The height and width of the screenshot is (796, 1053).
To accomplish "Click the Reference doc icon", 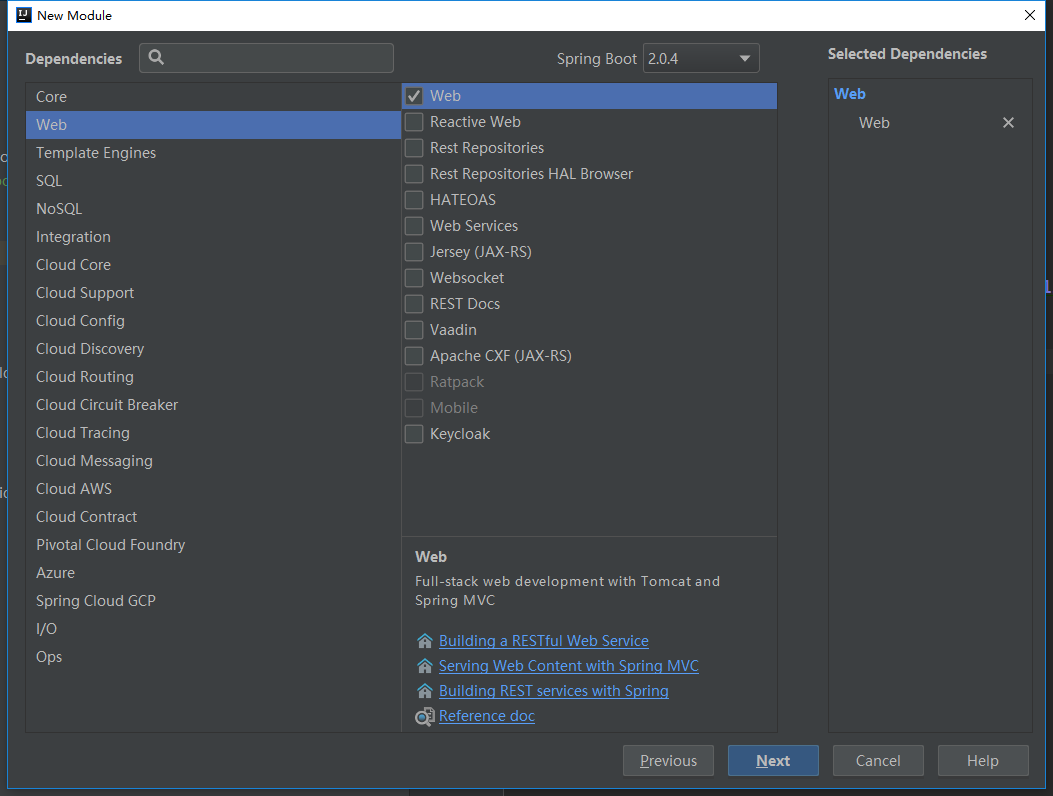I will pos(425,716).
